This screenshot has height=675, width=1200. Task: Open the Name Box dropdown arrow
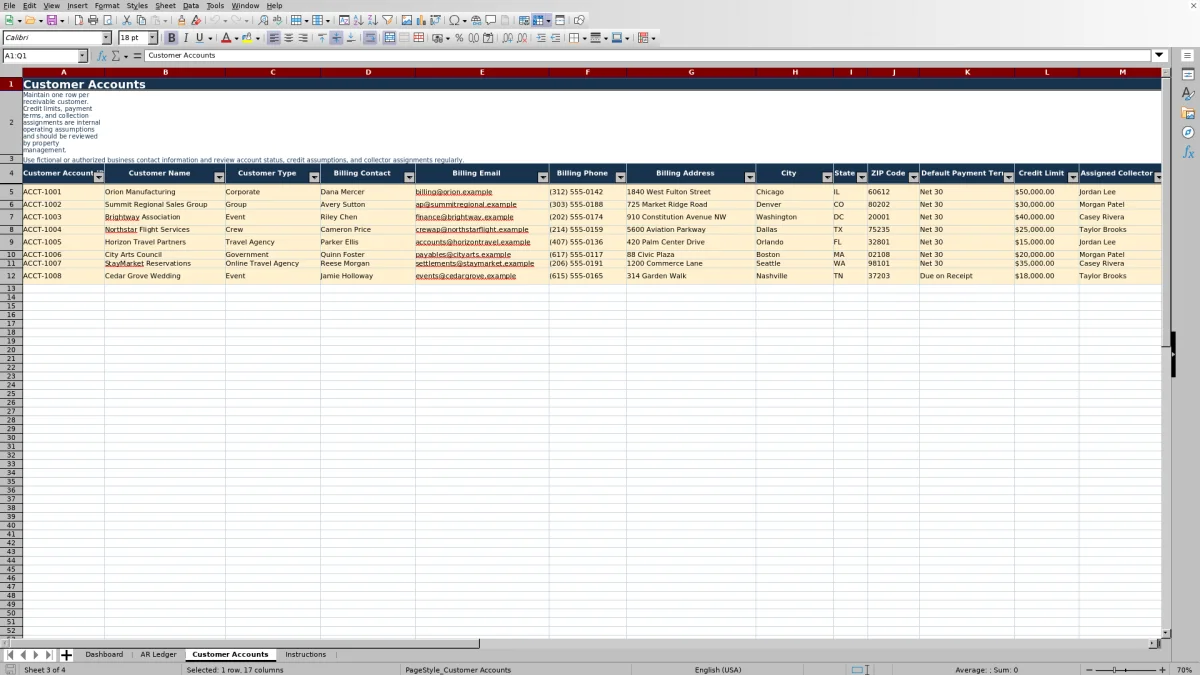click(82, 56)
